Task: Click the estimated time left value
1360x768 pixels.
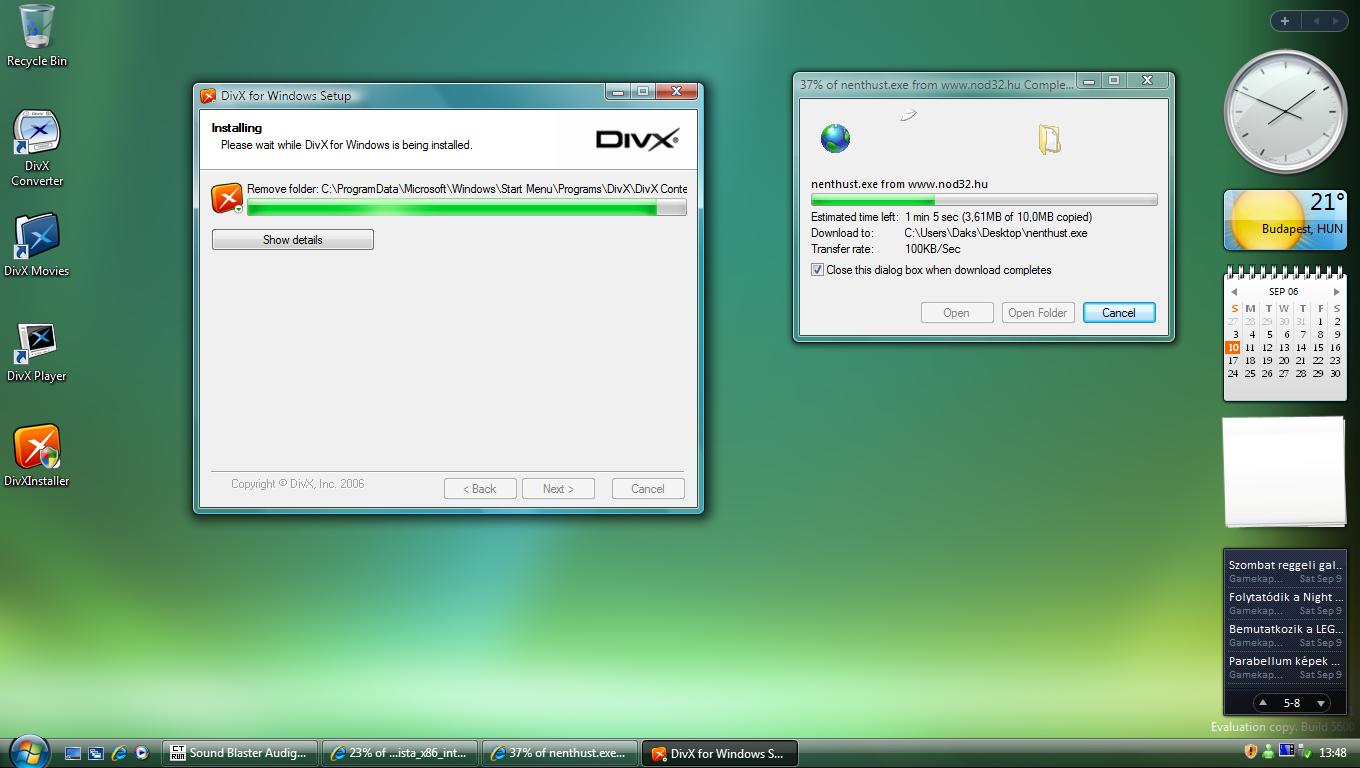Action: click(998, 217)
